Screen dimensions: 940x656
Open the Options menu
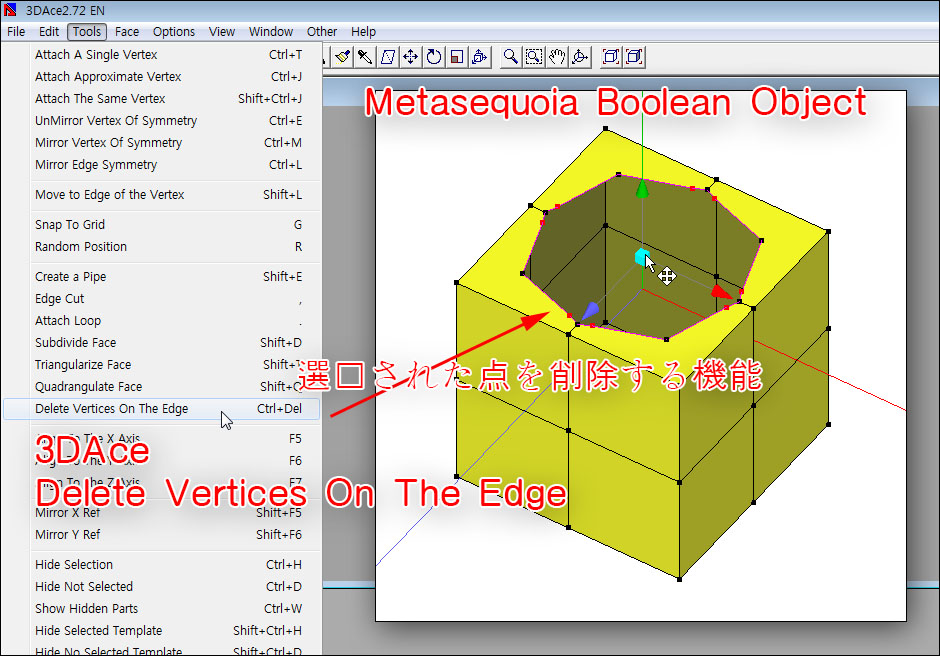coord(174,32)
